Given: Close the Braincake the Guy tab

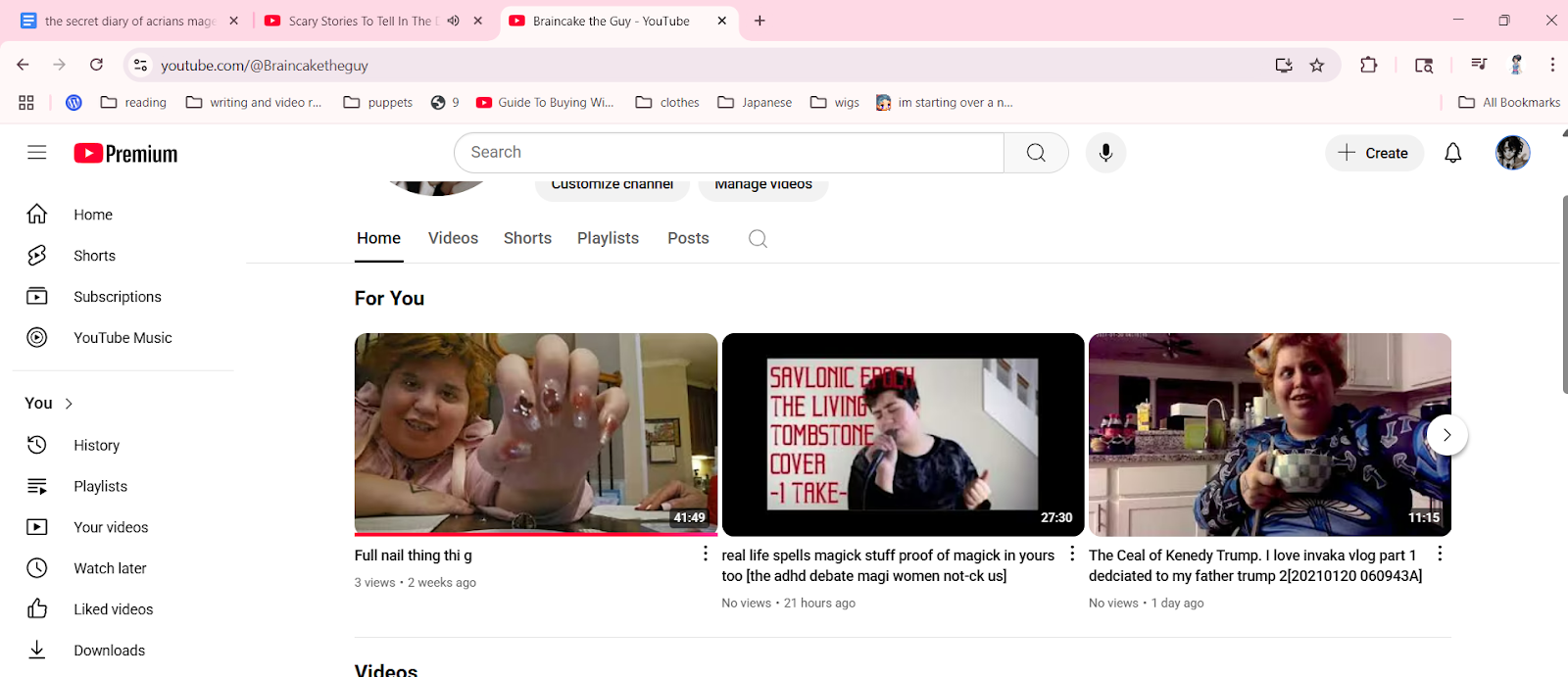Looking at the screenshot, I should point(722,21).
